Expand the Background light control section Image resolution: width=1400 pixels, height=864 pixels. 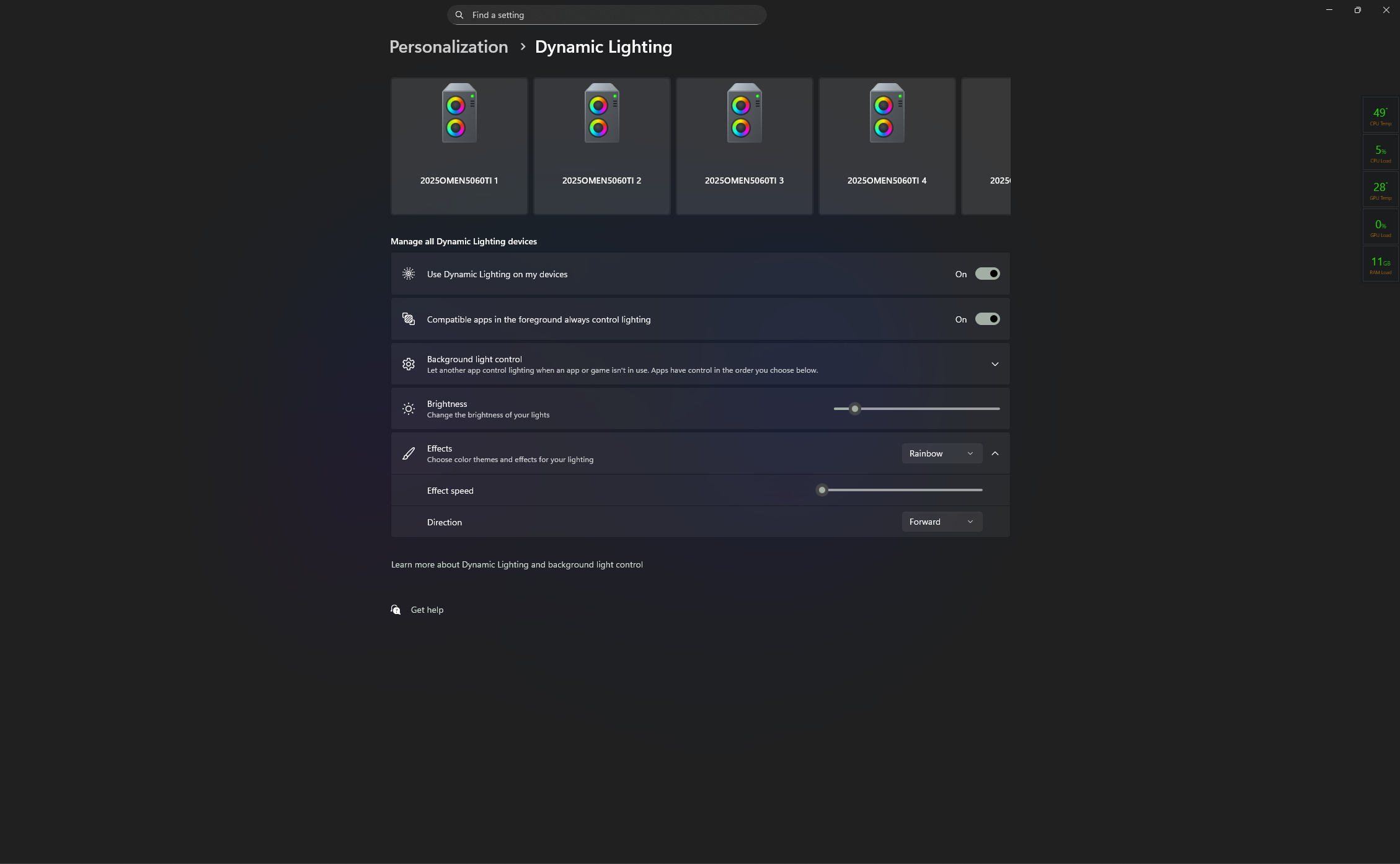(x=995, y=364)
